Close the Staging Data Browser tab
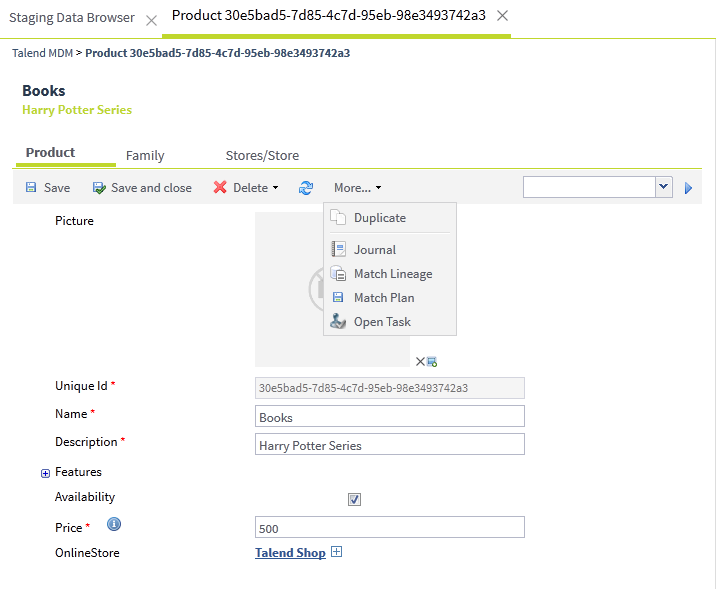716x589 pixels. (x=151, y=19)
